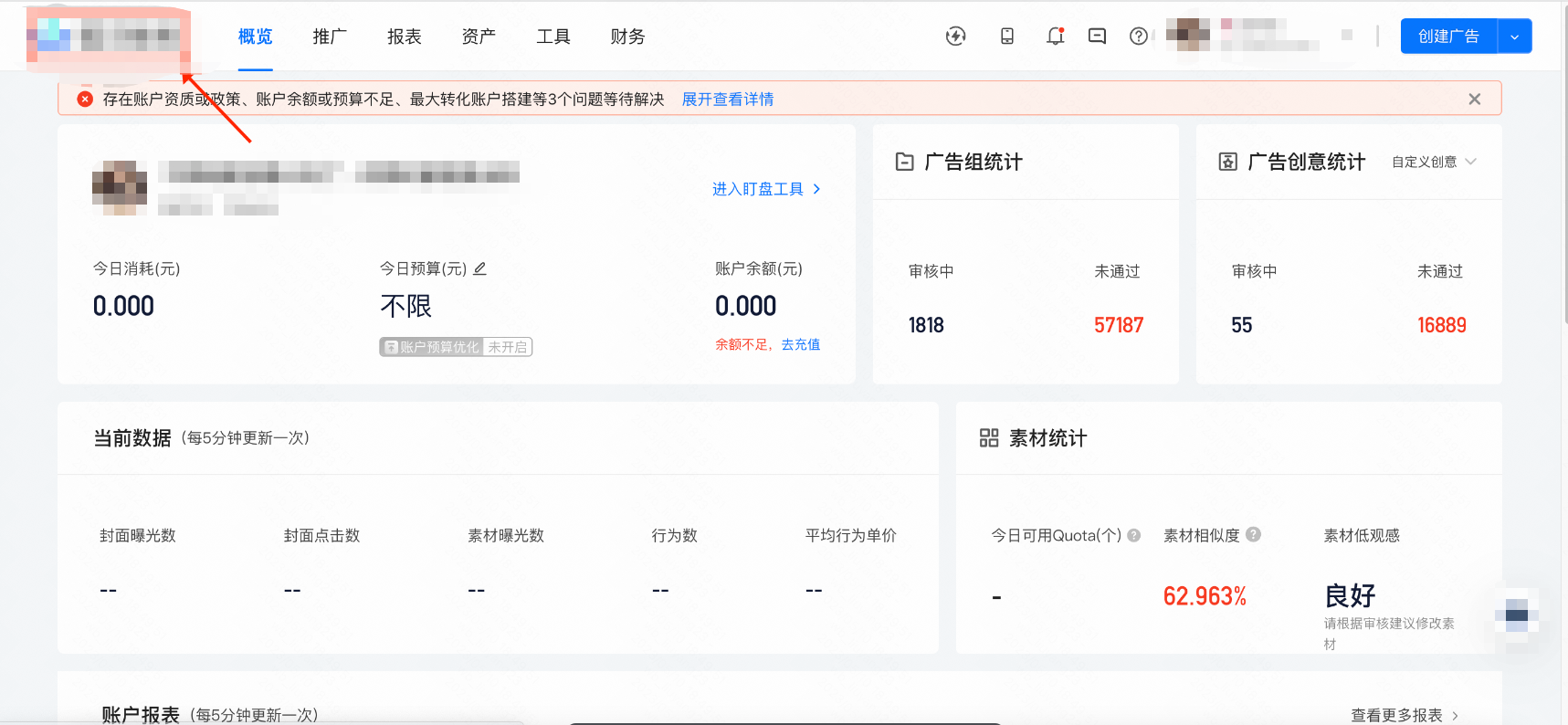Image resolution: width=1568 pixels, height=725 pixels.
Task: Open the message chat icon
Action: click(x=1097, y=36)
